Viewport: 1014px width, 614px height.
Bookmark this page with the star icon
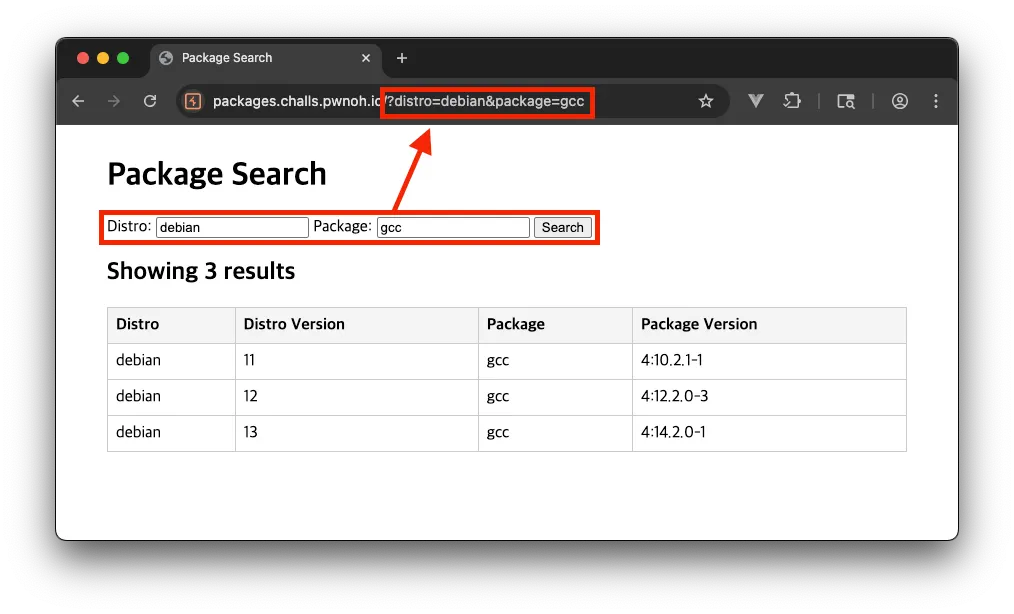coord(706,101)
